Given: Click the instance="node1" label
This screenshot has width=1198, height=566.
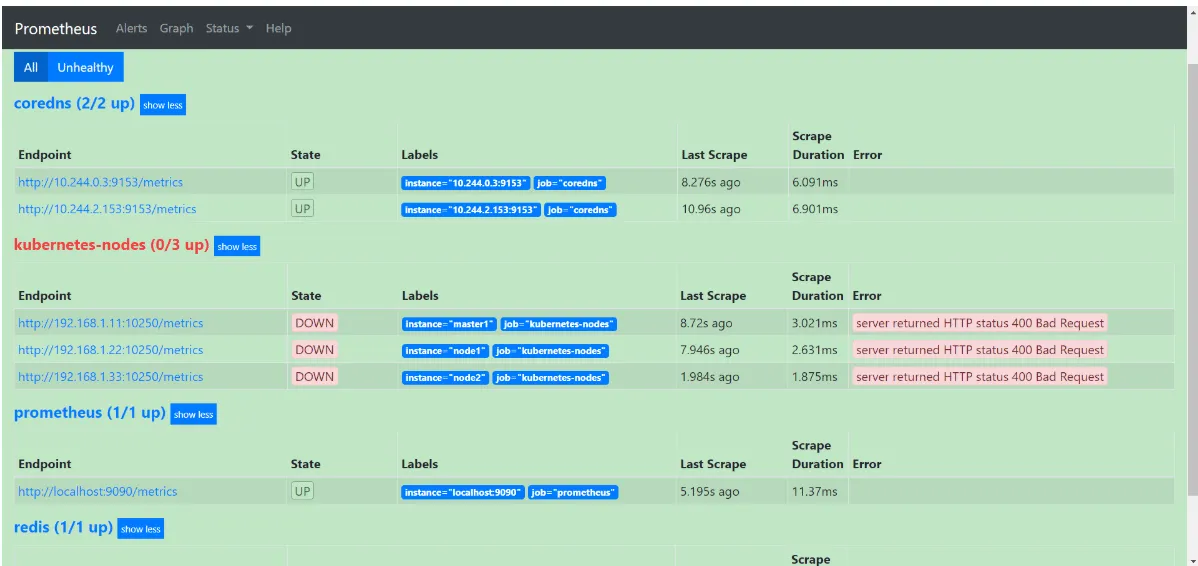Looking at the screenshot, I should pyautogui.click(x=445, y=351).
